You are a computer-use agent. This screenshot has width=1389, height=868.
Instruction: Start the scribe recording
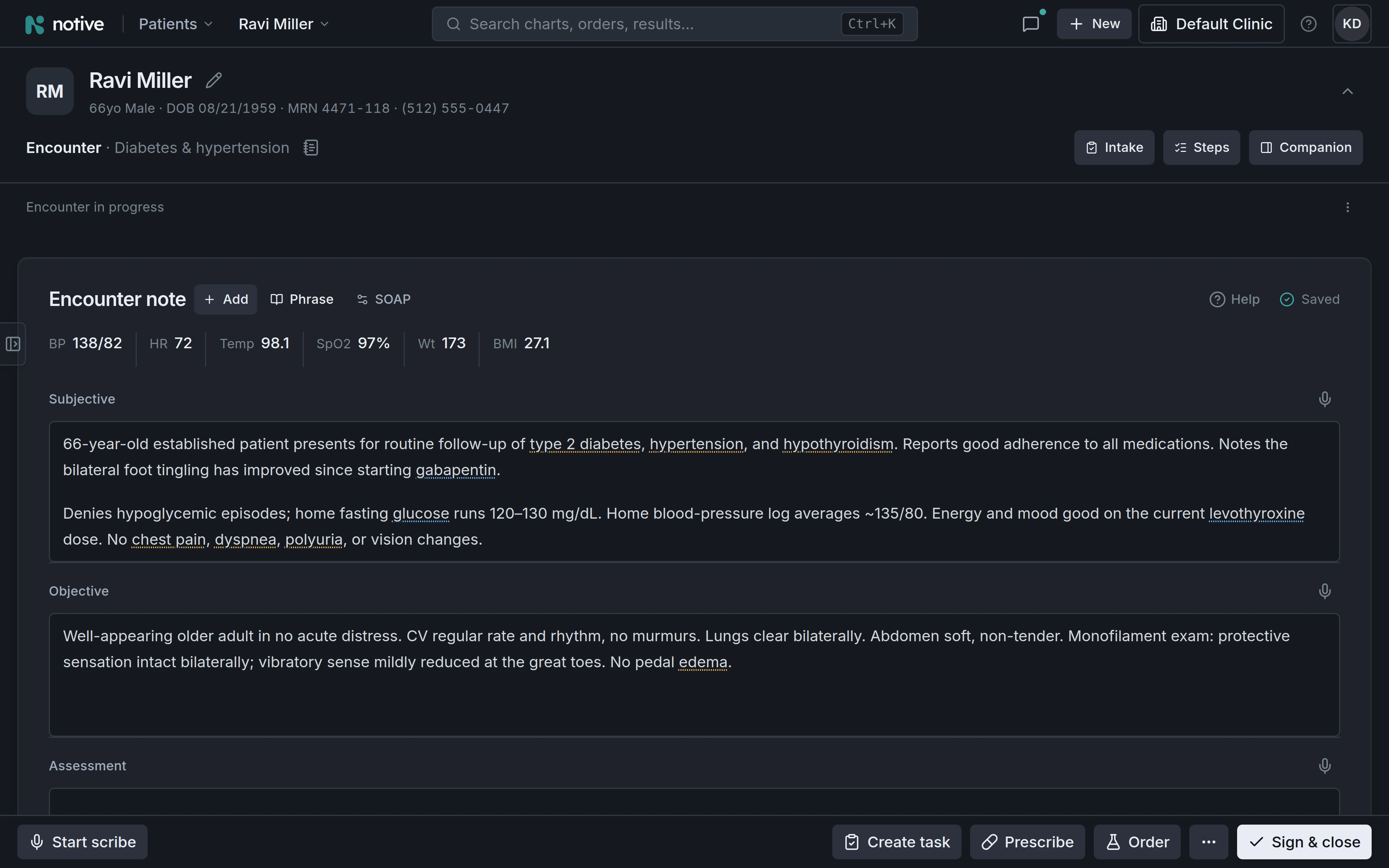[x=82, y=842]
